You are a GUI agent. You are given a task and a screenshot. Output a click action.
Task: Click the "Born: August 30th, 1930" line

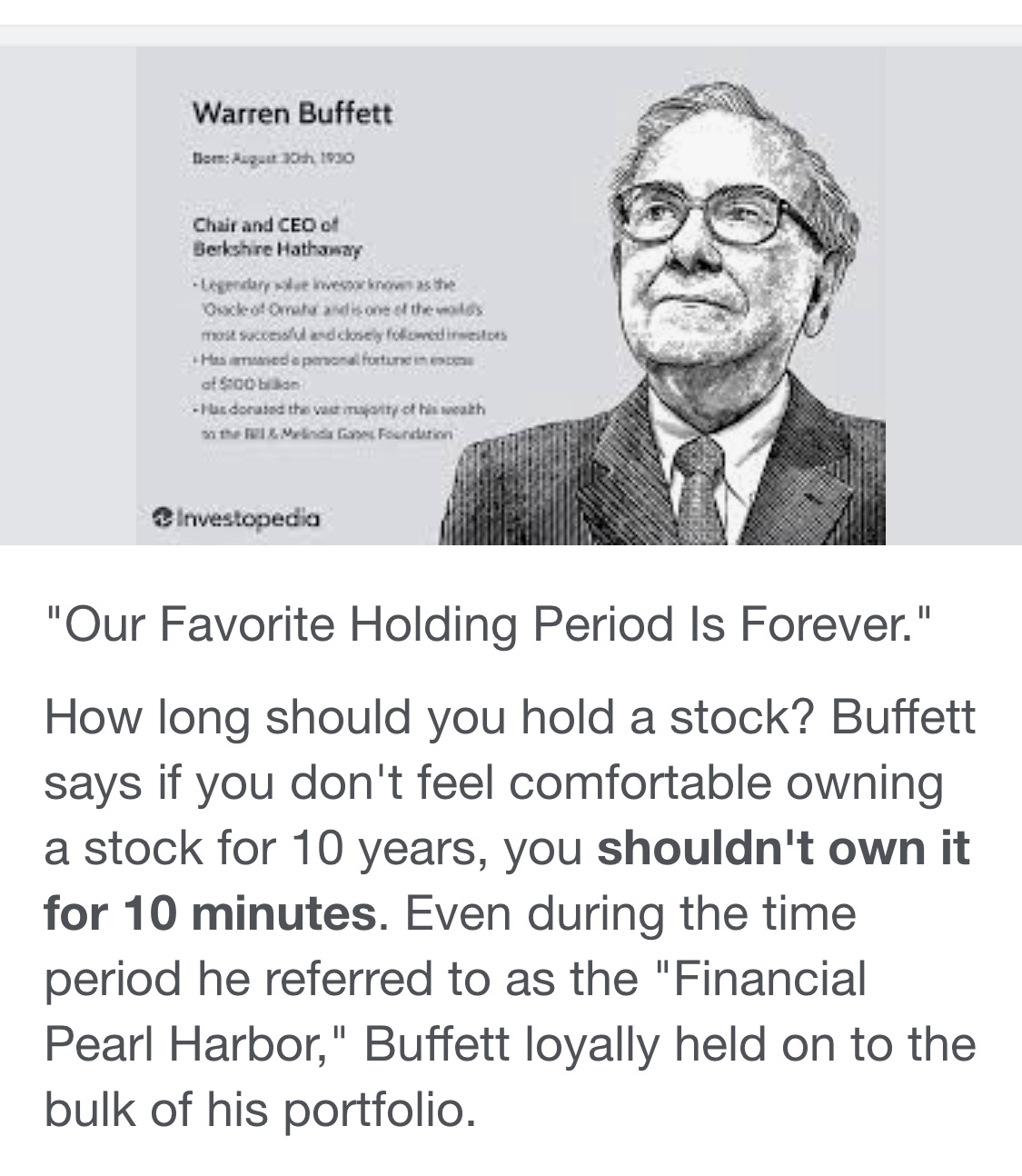pos(273,157)
